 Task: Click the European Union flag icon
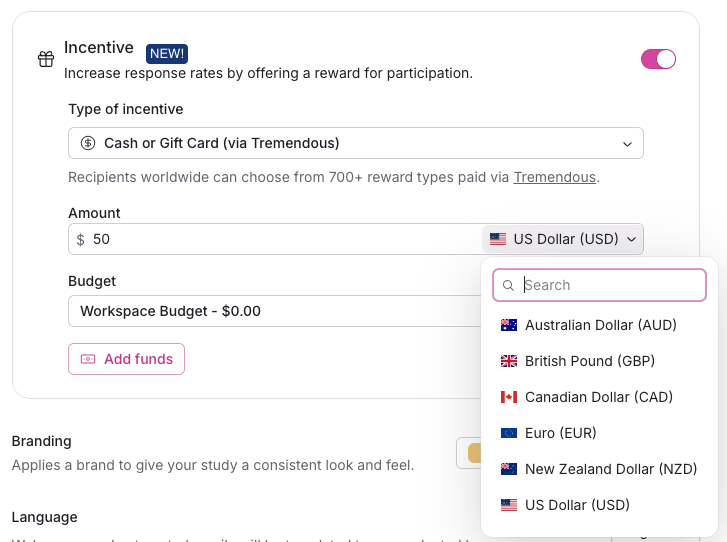click(508, 433)
